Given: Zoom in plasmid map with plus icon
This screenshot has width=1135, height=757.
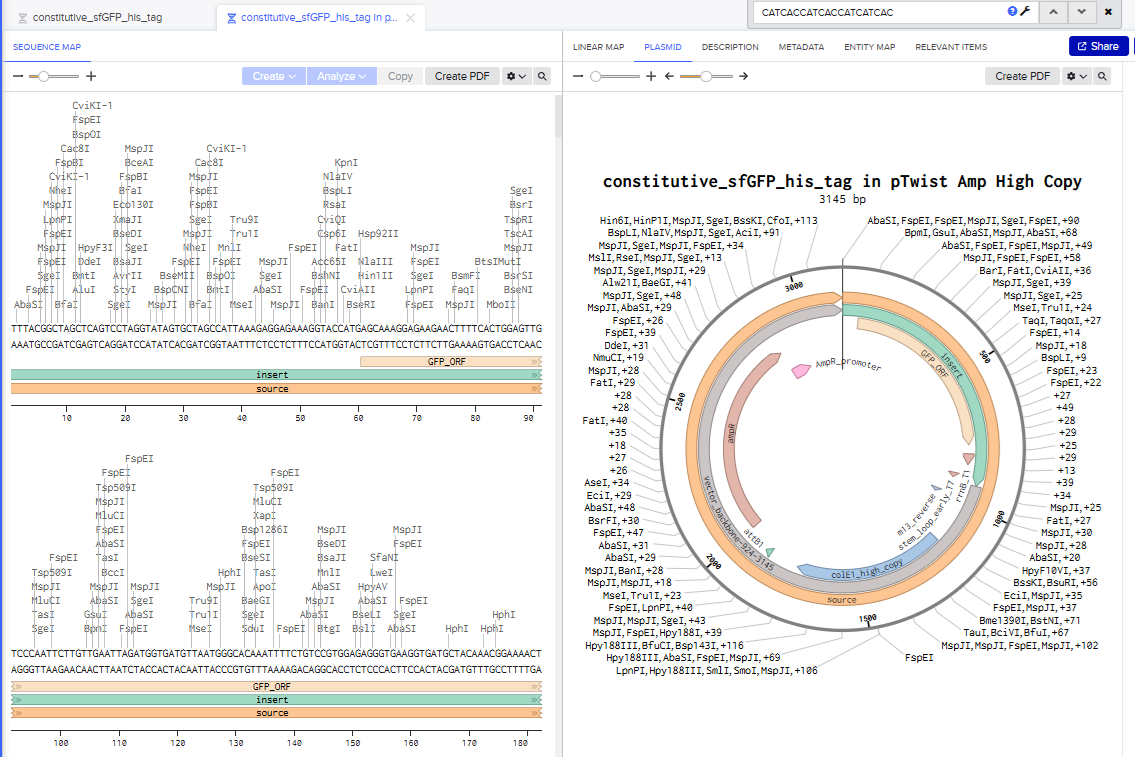Looking at the screenshot, I should [651, 76].
